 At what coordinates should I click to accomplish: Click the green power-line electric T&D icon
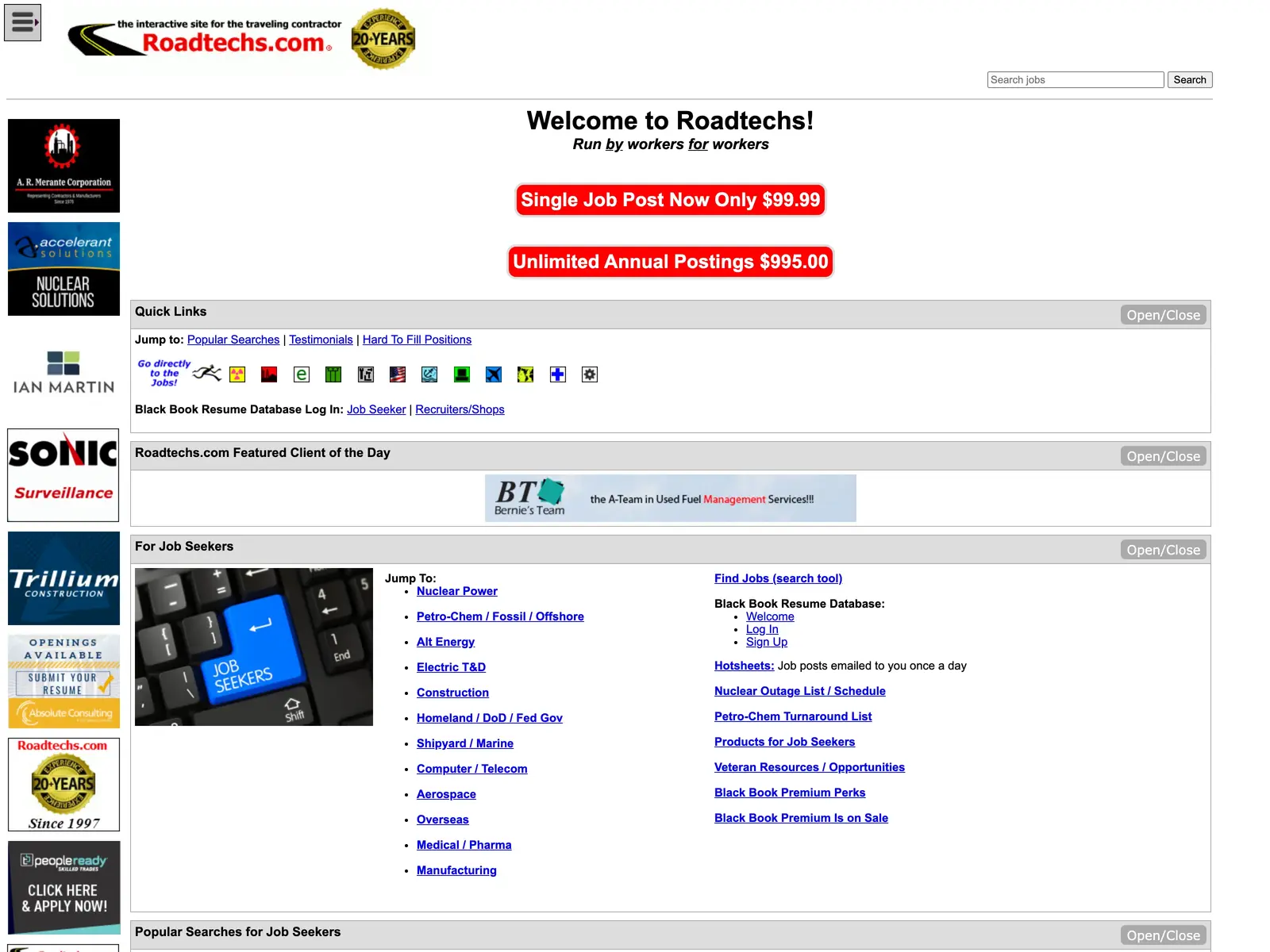333,374
